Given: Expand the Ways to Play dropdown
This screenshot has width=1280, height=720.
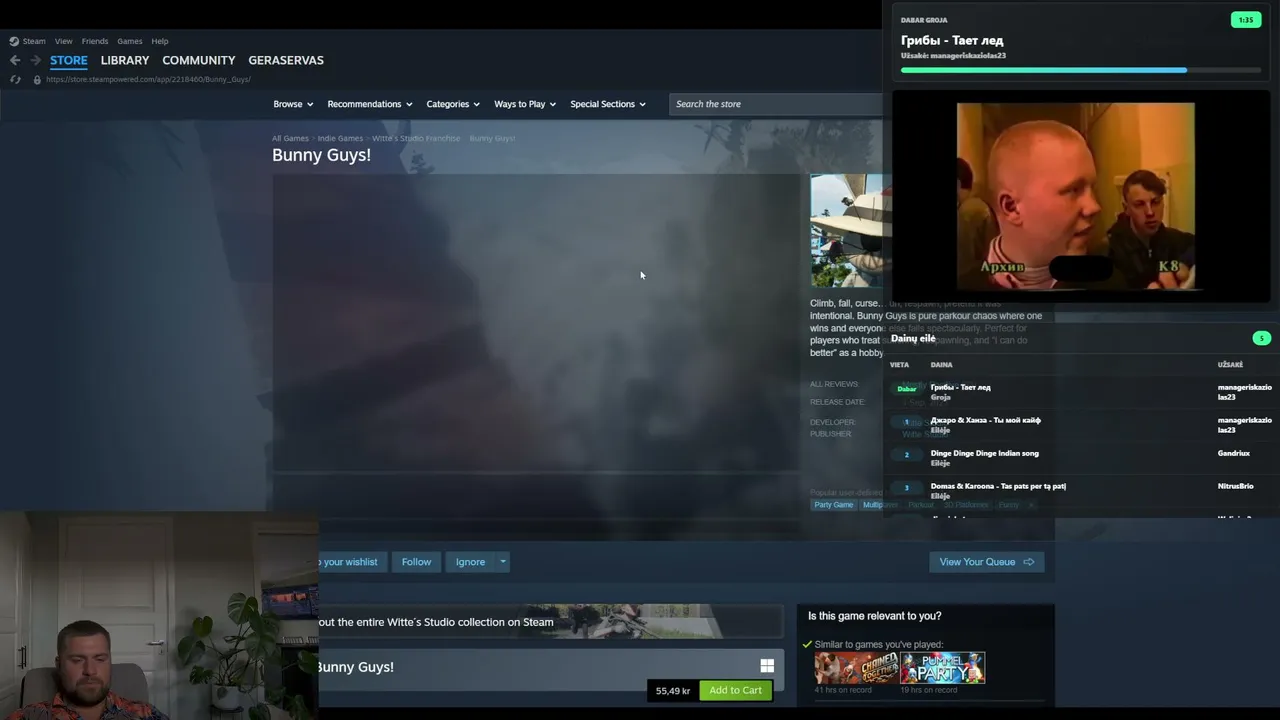Looking at the screenshot, I should pyautogui.click(x=525, y=104).
